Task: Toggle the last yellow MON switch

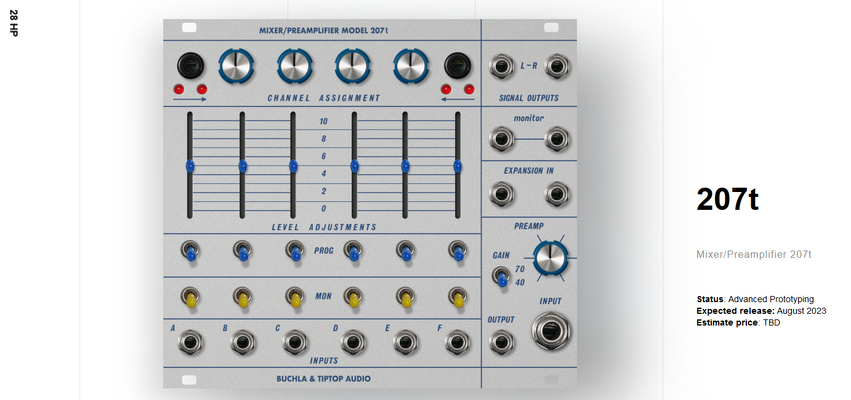Action: pyautogui.click(x=458, y=297)
